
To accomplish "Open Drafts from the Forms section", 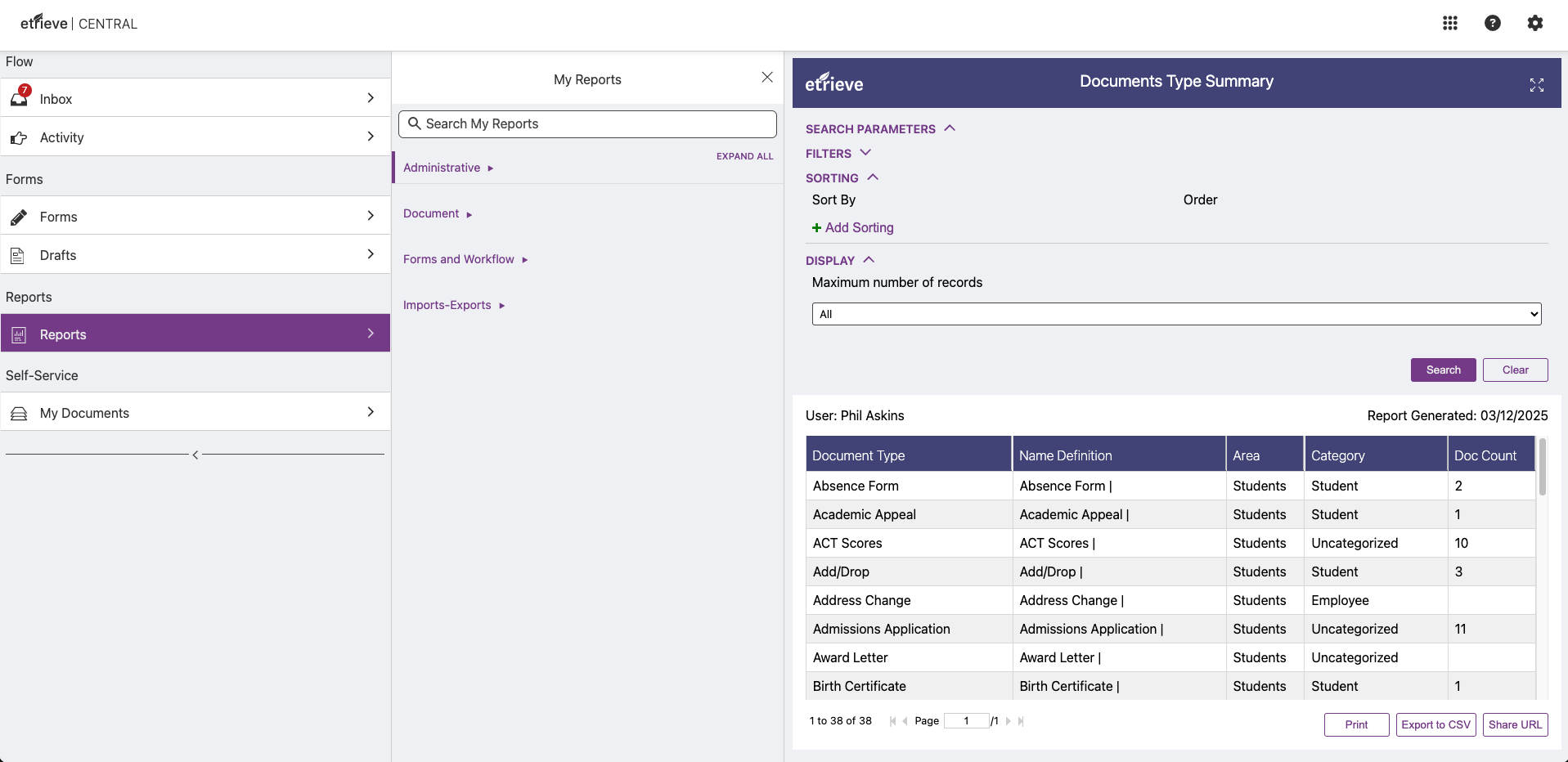I will tap(57, 254).
